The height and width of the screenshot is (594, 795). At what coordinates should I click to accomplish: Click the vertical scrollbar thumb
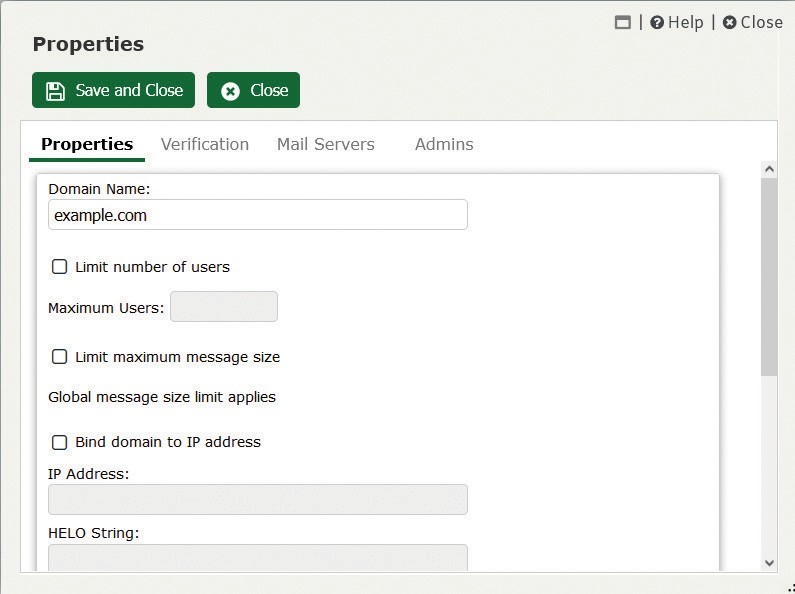(769, 276)
